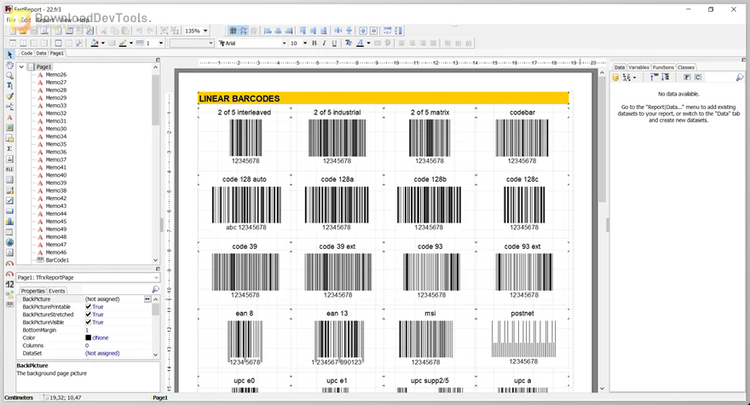The width and height of the screenshot is (750, 405).
Task: Open the Events tab in inspector
Action: 57,291
